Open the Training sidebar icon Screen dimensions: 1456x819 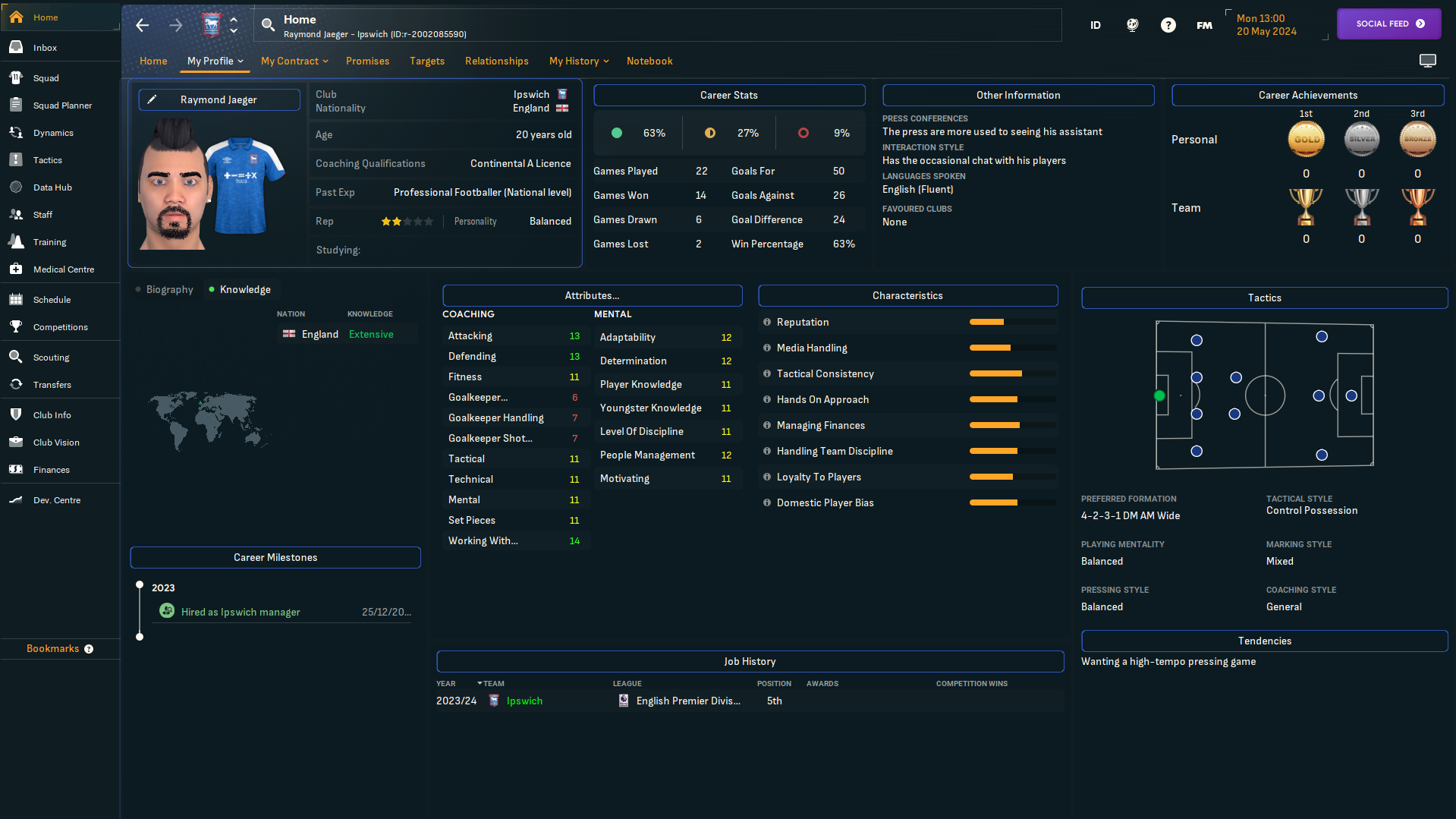(16, 241)
